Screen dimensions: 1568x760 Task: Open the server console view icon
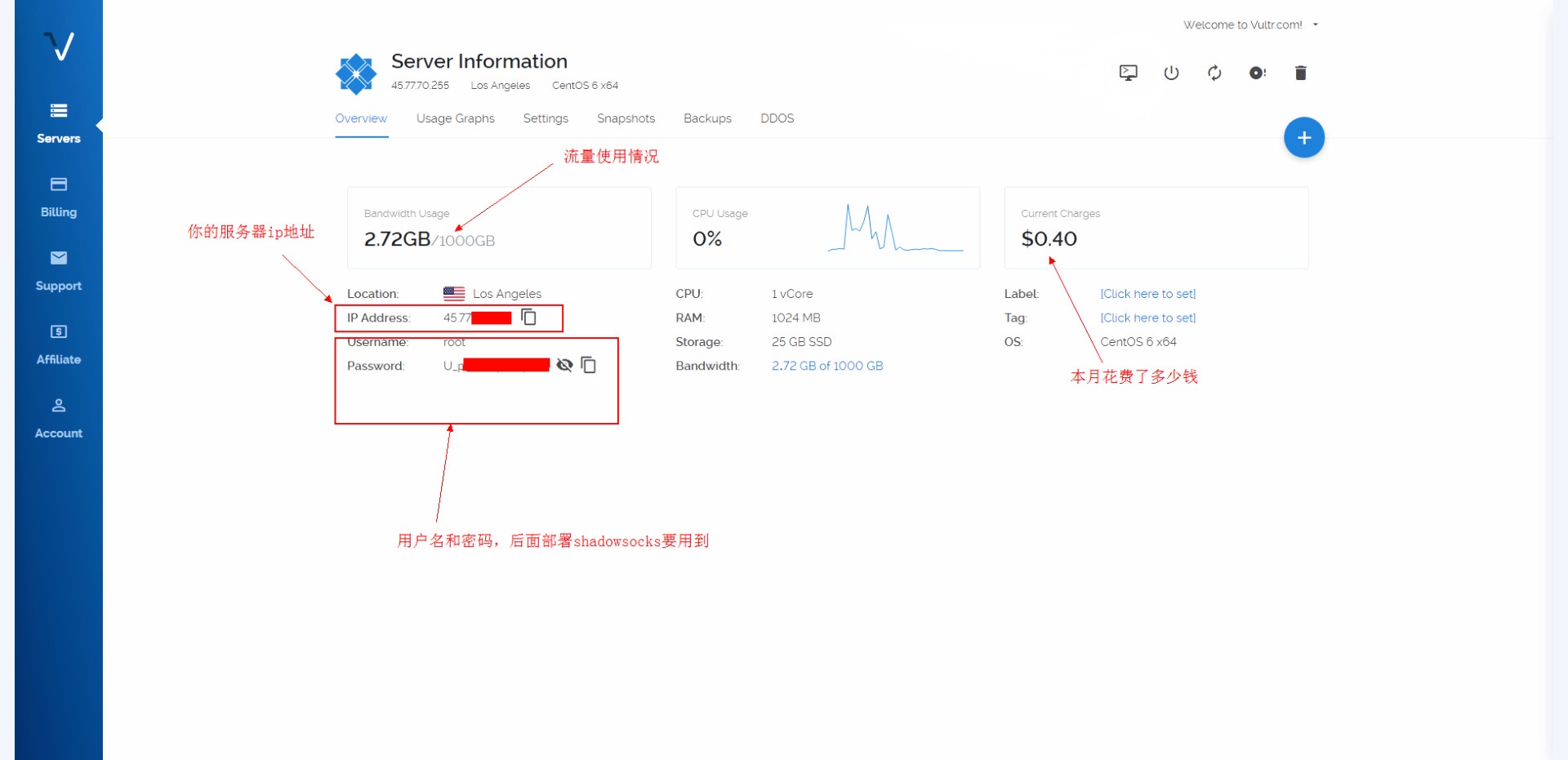pyautogui.click(x=1128, y=73)
